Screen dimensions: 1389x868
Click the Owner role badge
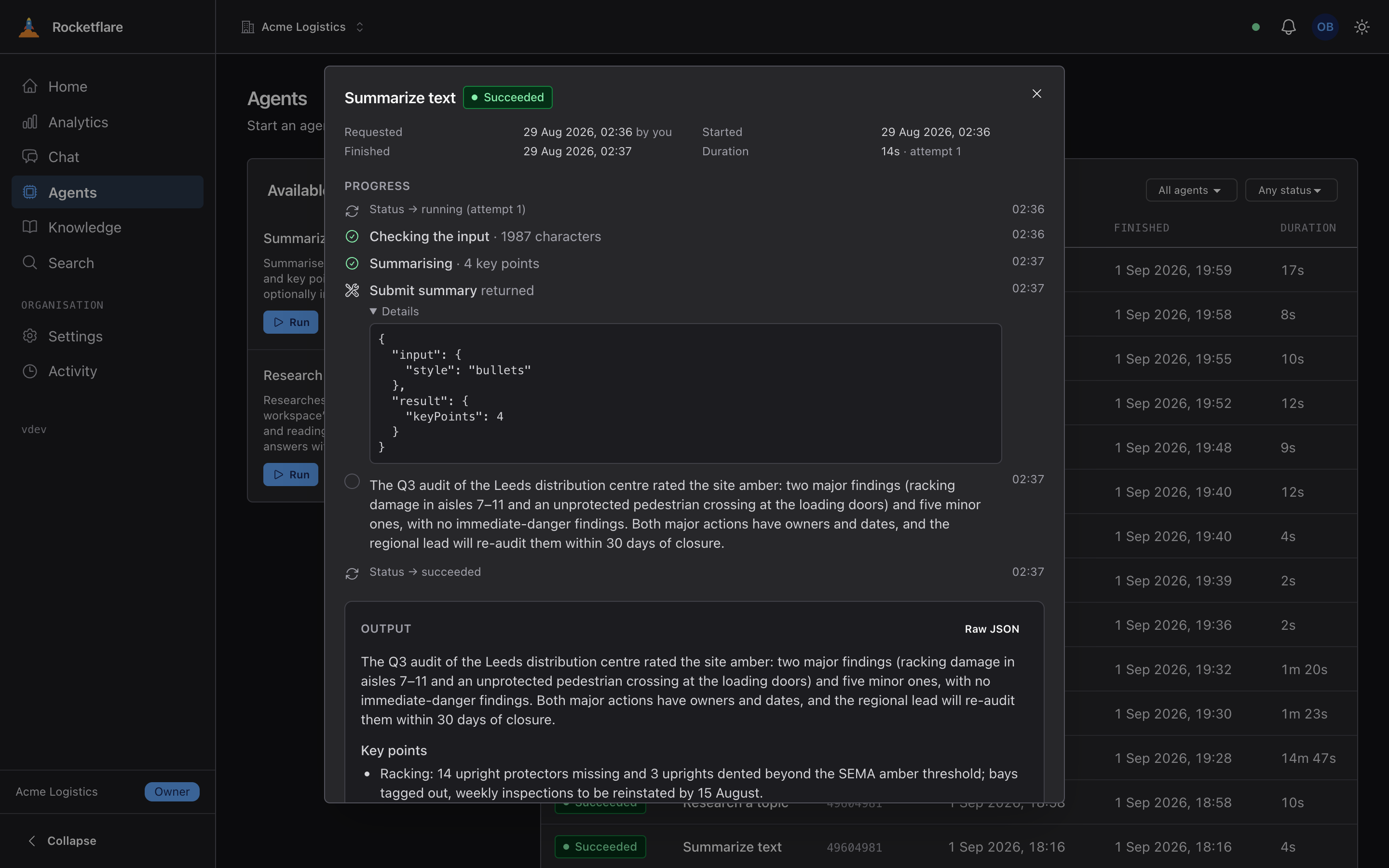(172, 792)
